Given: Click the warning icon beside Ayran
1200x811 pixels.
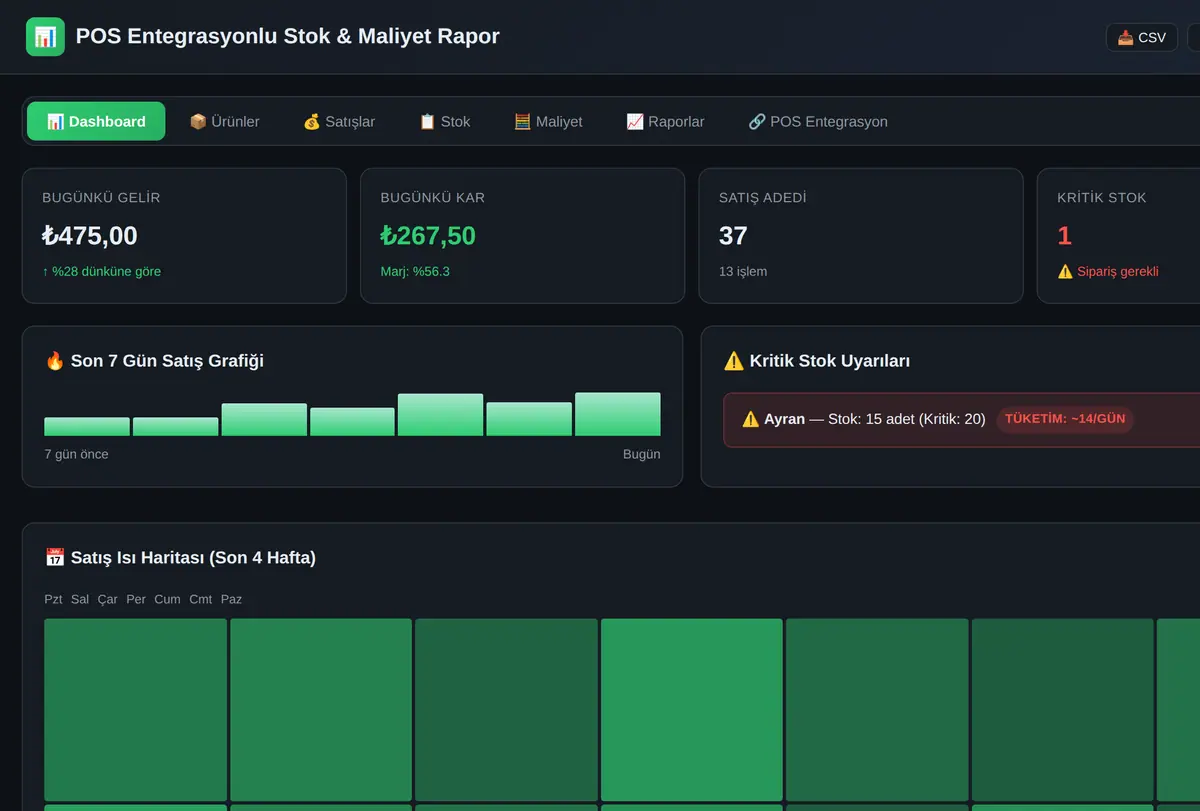Looking at the screenshot, I should click(751, 419).
